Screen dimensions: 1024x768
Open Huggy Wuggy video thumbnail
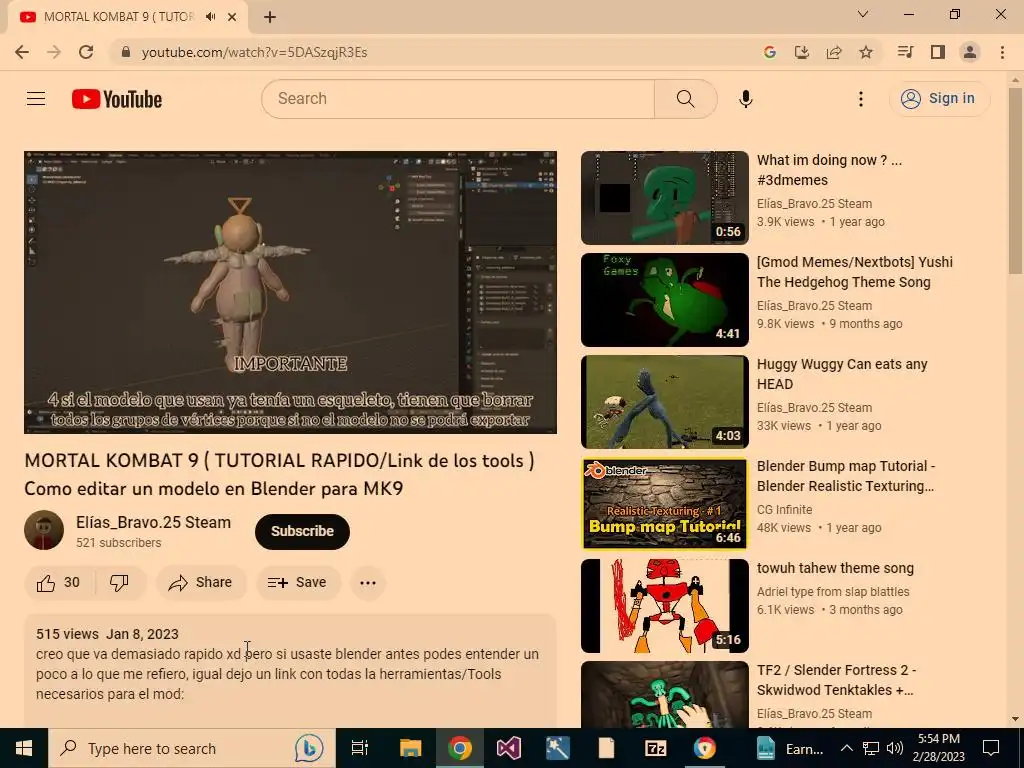pyautogui.click(x=665, y=402)
